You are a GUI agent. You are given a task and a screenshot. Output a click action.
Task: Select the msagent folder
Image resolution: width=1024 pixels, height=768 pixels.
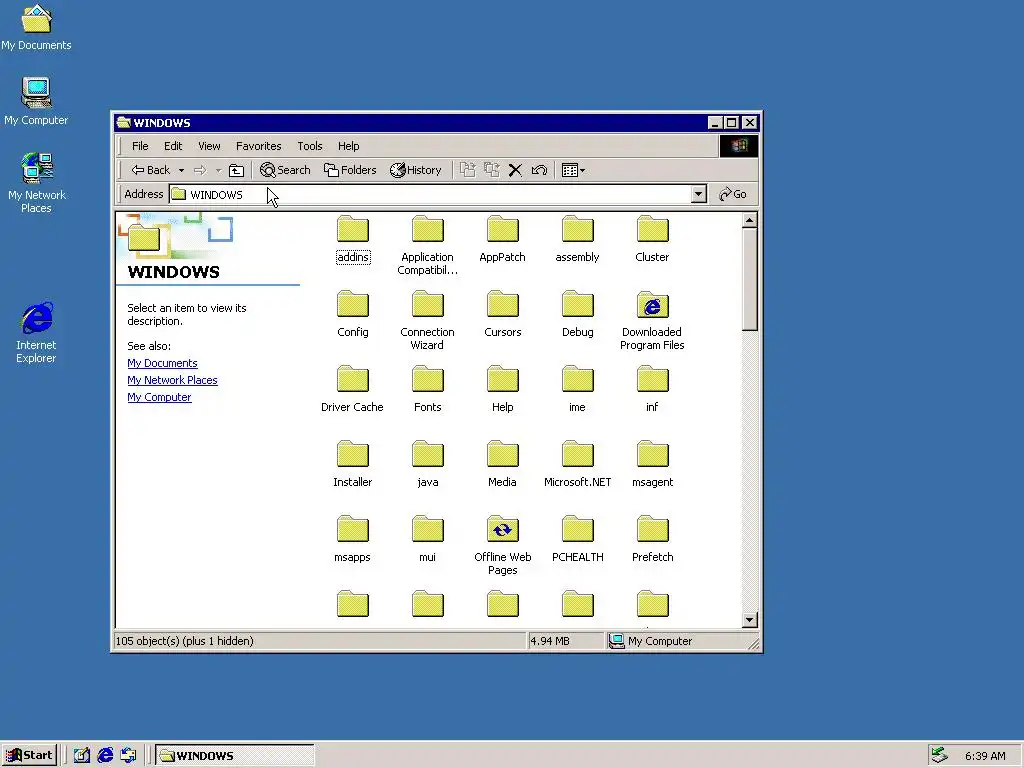point(652,465)
